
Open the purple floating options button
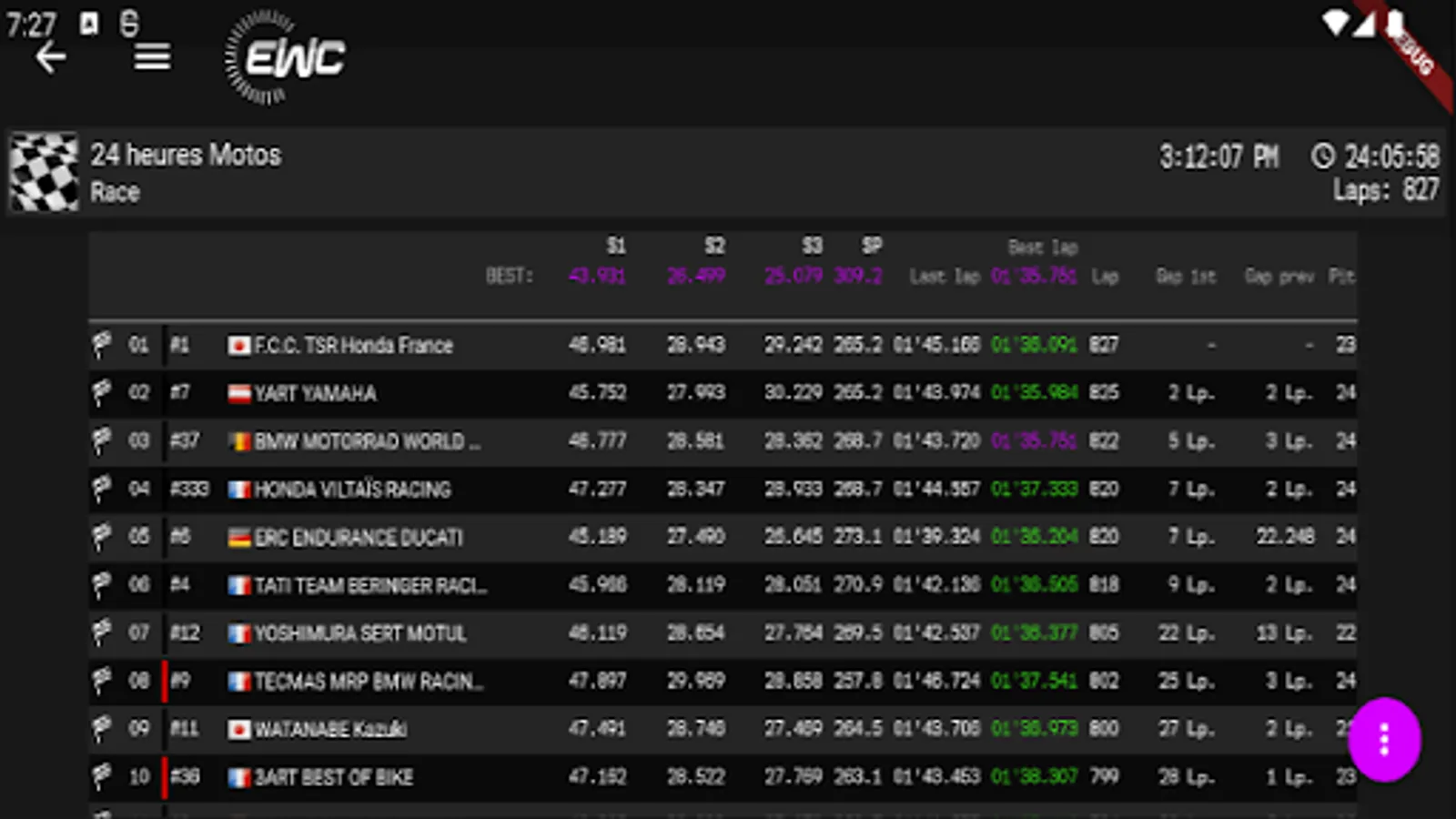(1384, 739)
